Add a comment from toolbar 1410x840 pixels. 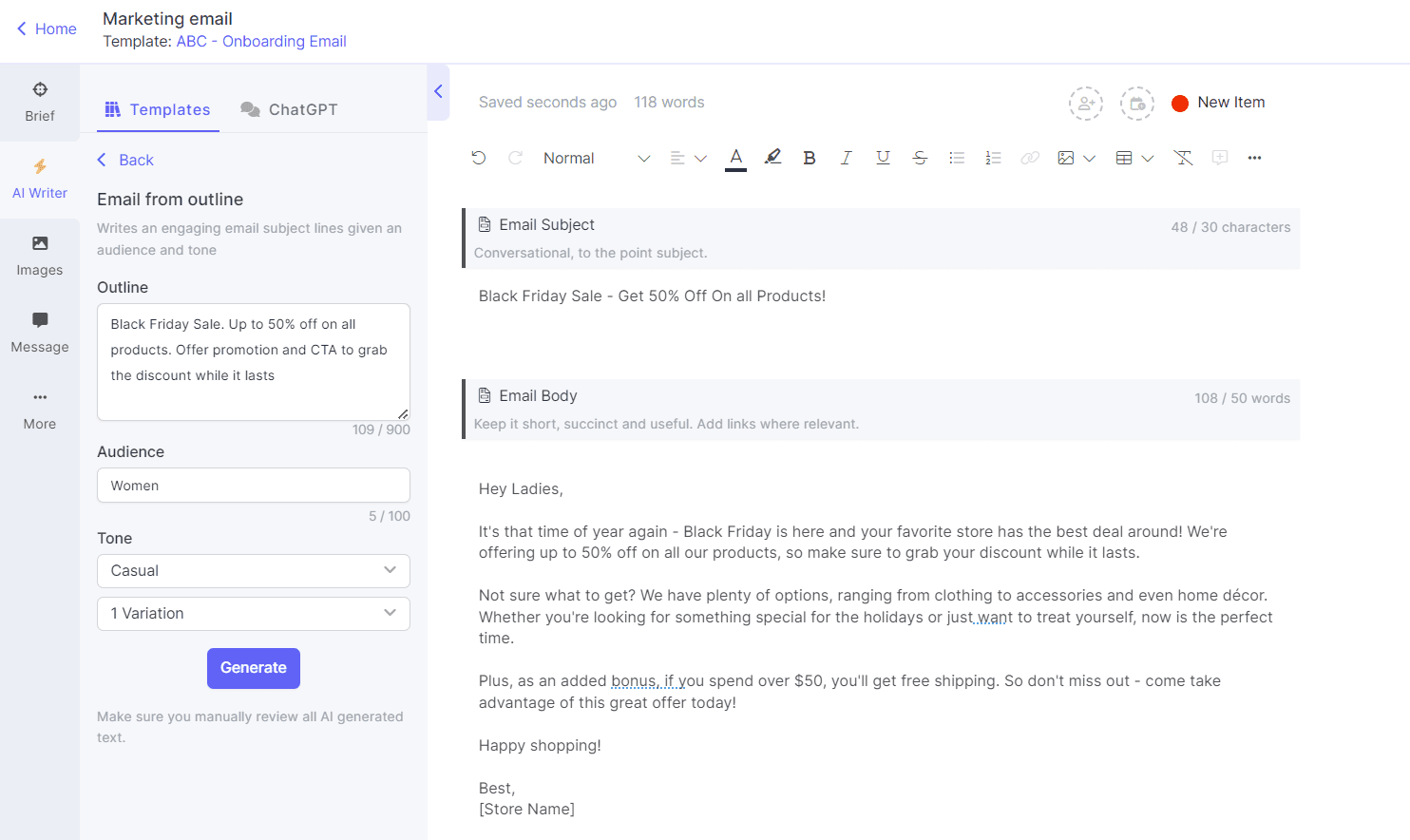click(x=1220, y=158)
